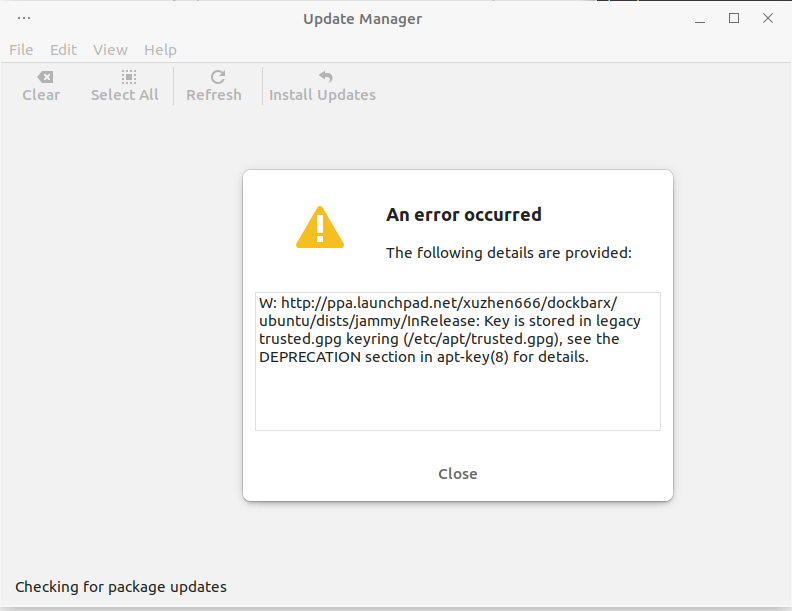The image size is (792, 611).
Task: Close the Update Manager window
Action: [768, 18]
